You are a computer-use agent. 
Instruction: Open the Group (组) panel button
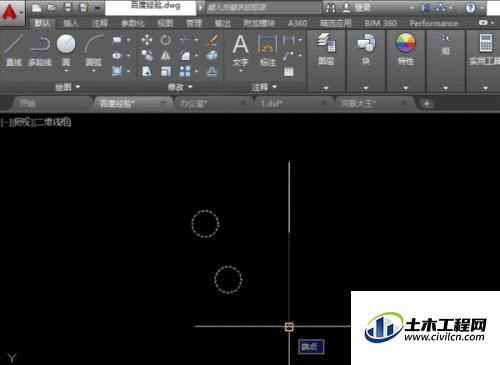coord(446,45)
